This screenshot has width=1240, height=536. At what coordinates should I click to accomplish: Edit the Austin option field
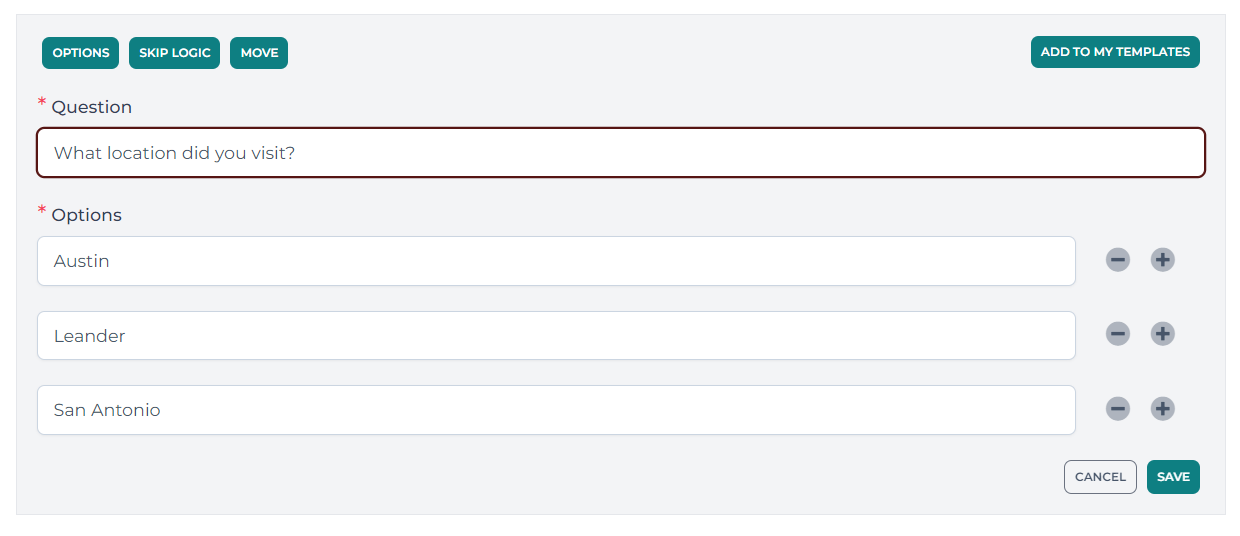556,261
